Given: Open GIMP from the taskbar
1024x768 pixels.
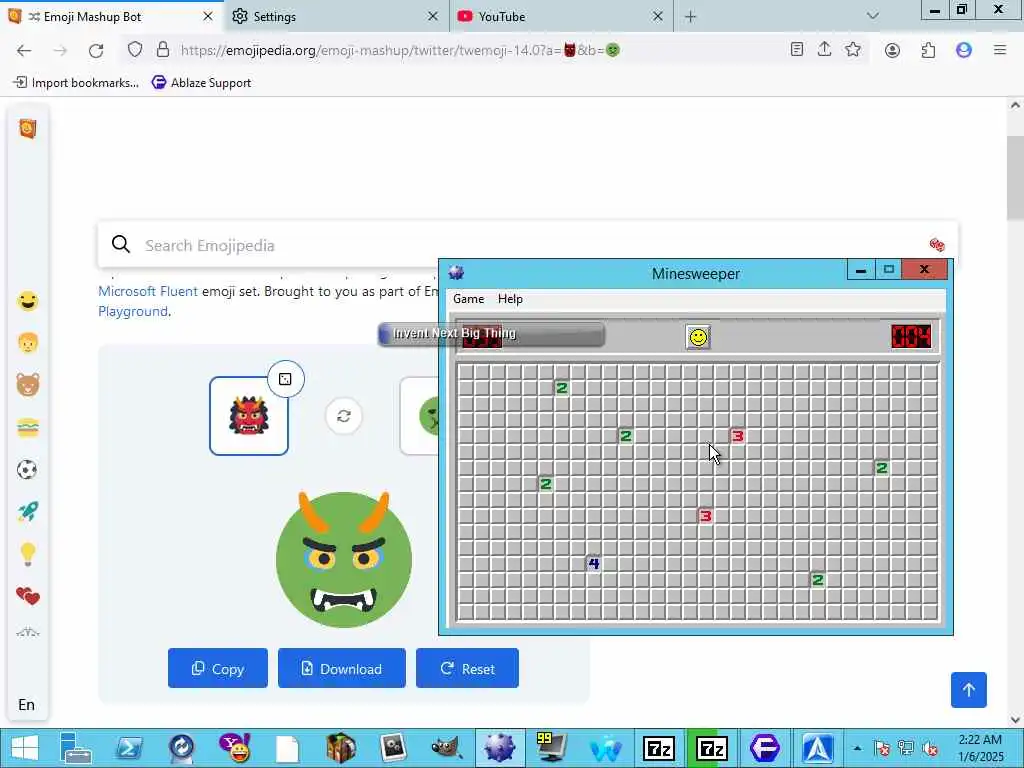Looking at the screenshot, I should point(447,748).
